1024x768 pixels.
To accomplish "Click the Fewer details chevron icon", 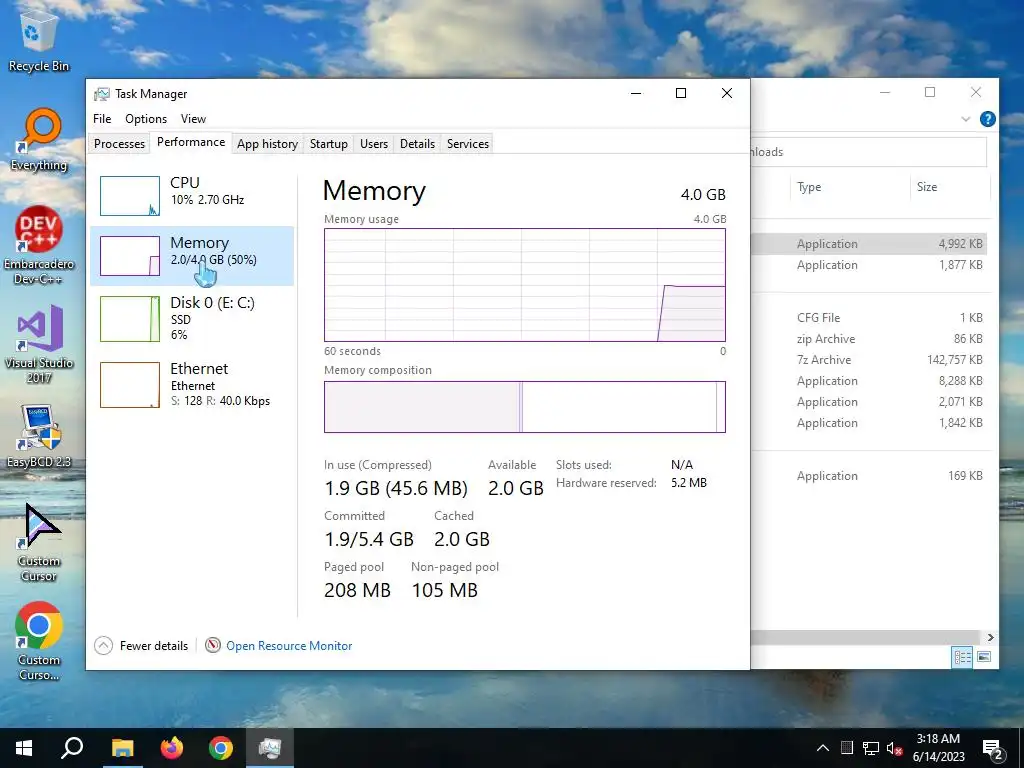I will 103,646.
